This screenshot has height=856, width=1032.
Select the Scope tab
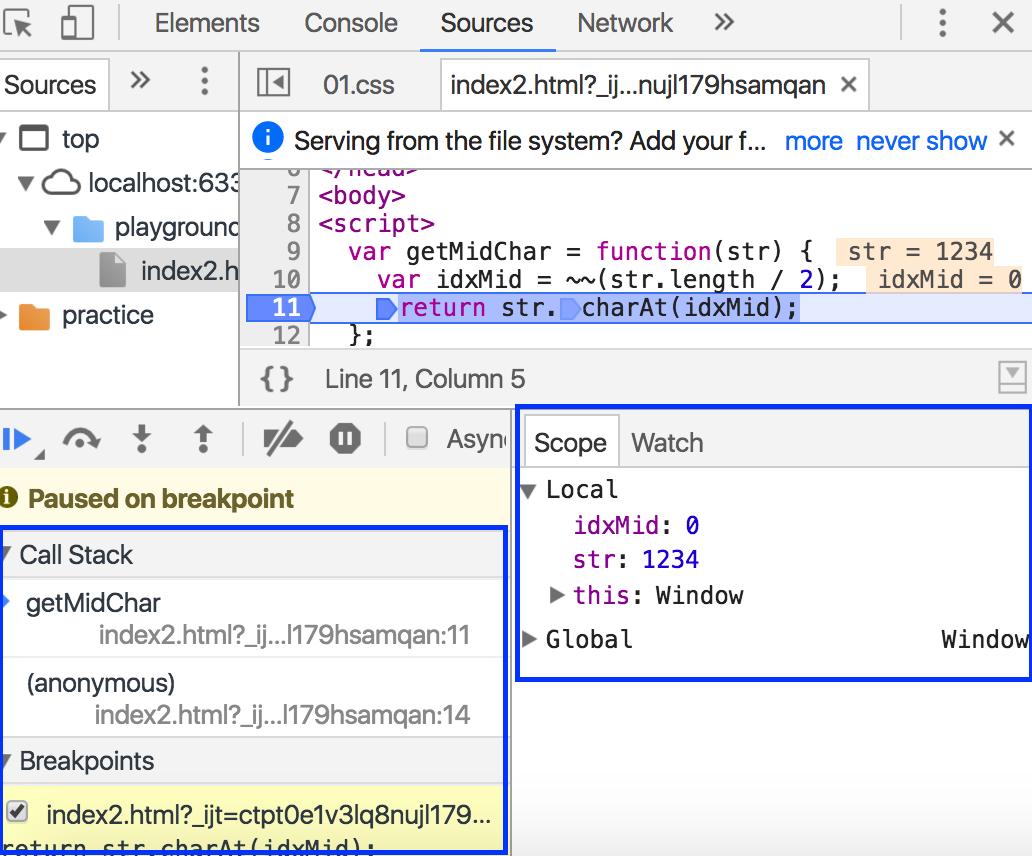click(x=571, y=443)
